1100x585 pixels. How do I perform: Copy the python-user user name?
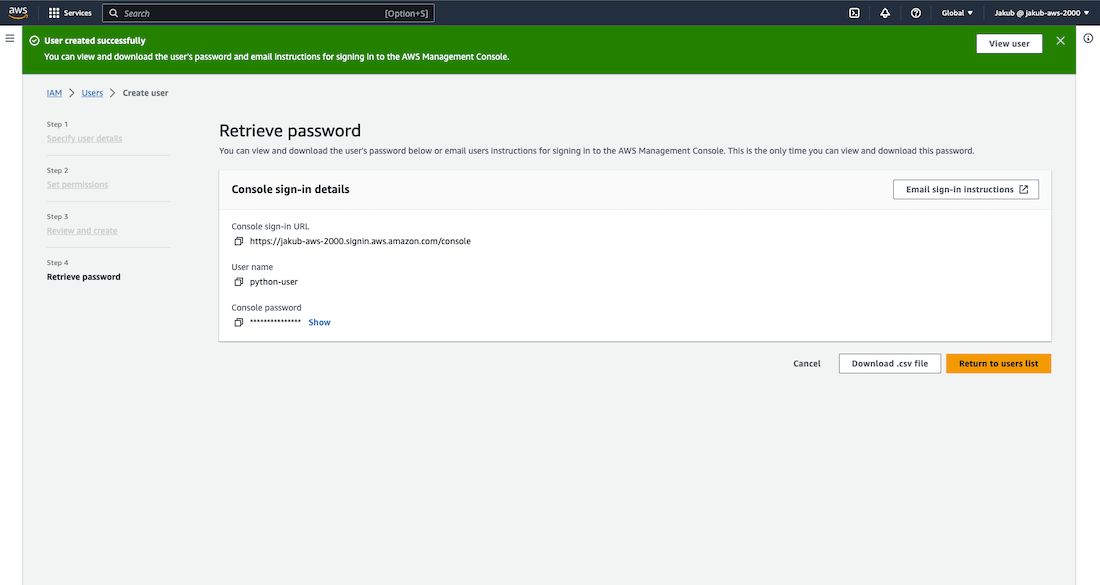tap(239, 282)
